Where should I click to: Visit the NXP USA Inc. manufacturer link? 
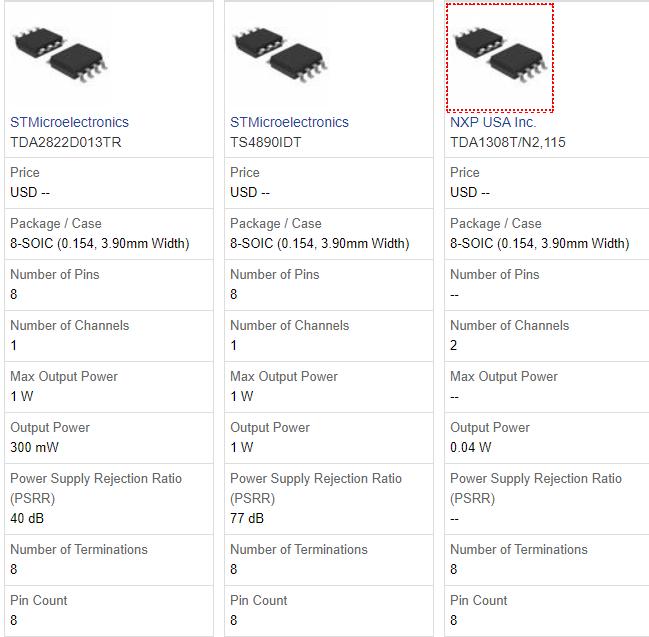tap(493, 122)
